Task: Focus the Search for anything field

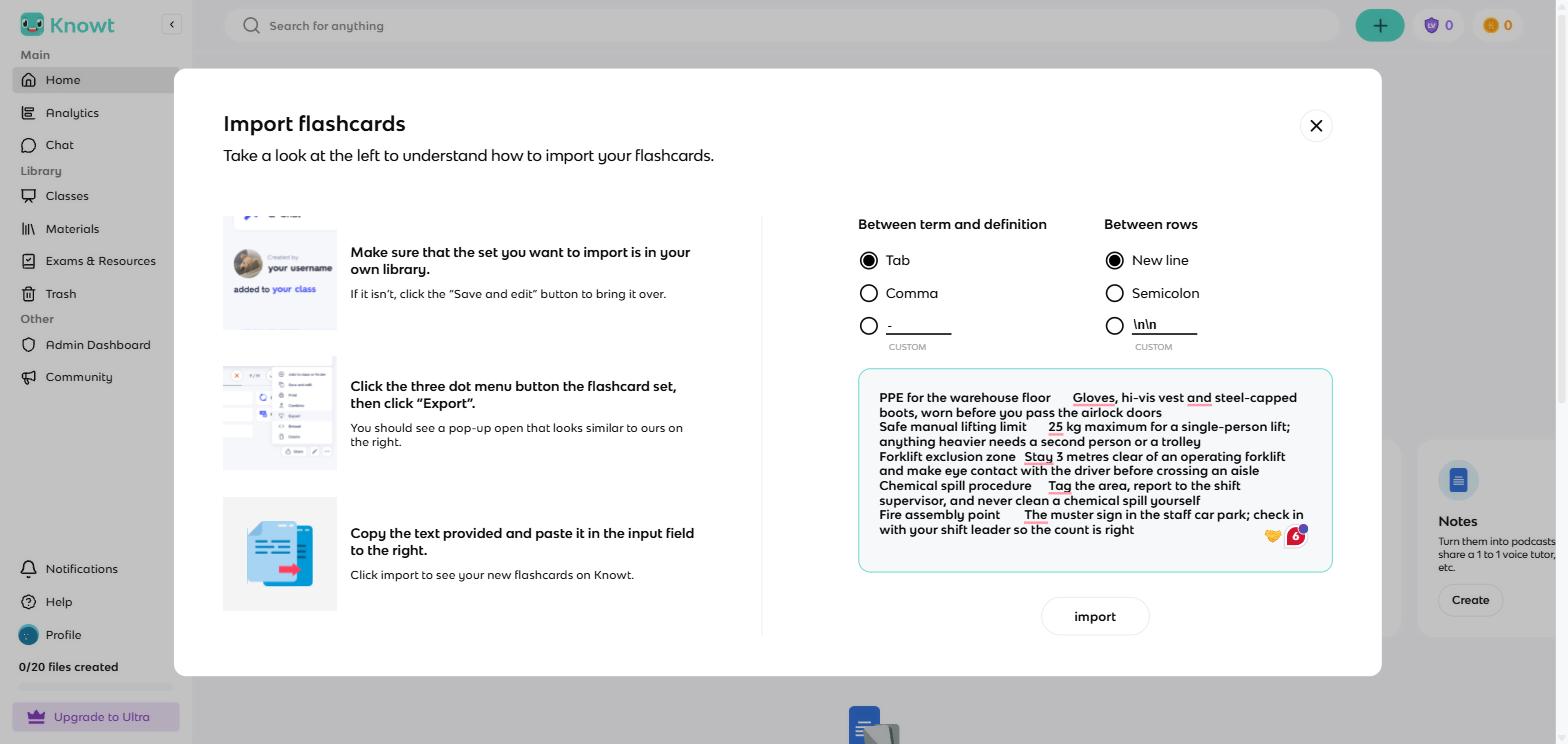Action: coord(782,26)
